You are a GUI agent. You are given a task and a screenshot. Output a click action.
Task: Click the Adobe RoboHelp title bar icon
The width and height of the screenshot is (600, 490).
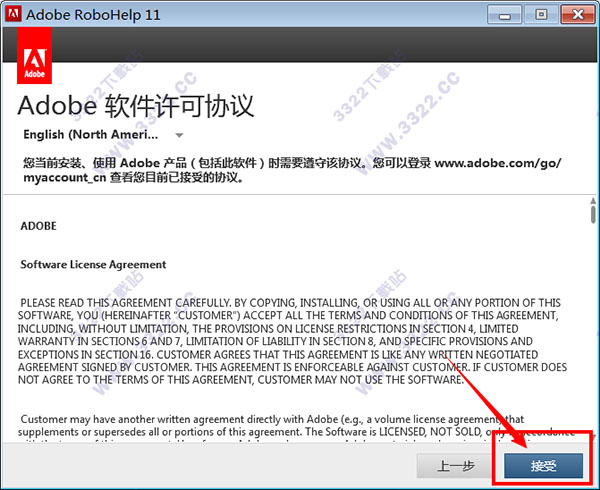click(x=13, y=14)
